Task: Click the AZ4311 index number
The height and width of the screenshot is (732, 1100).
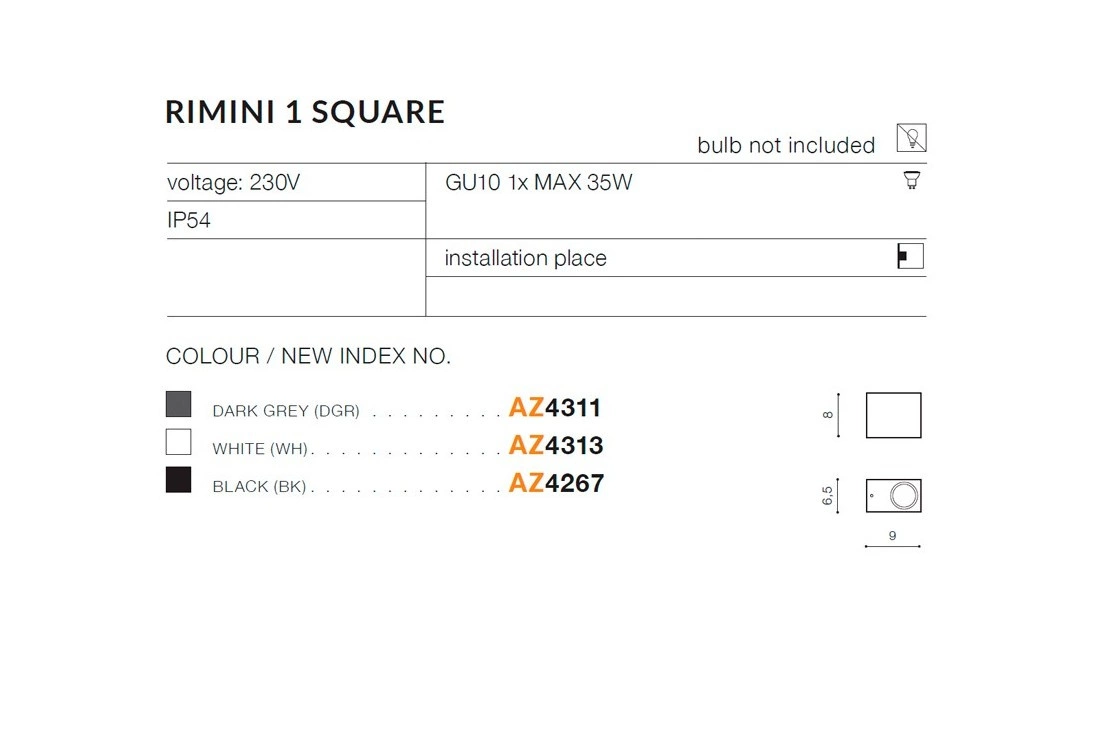Action: pyautogui.click(x=555, y=408)
